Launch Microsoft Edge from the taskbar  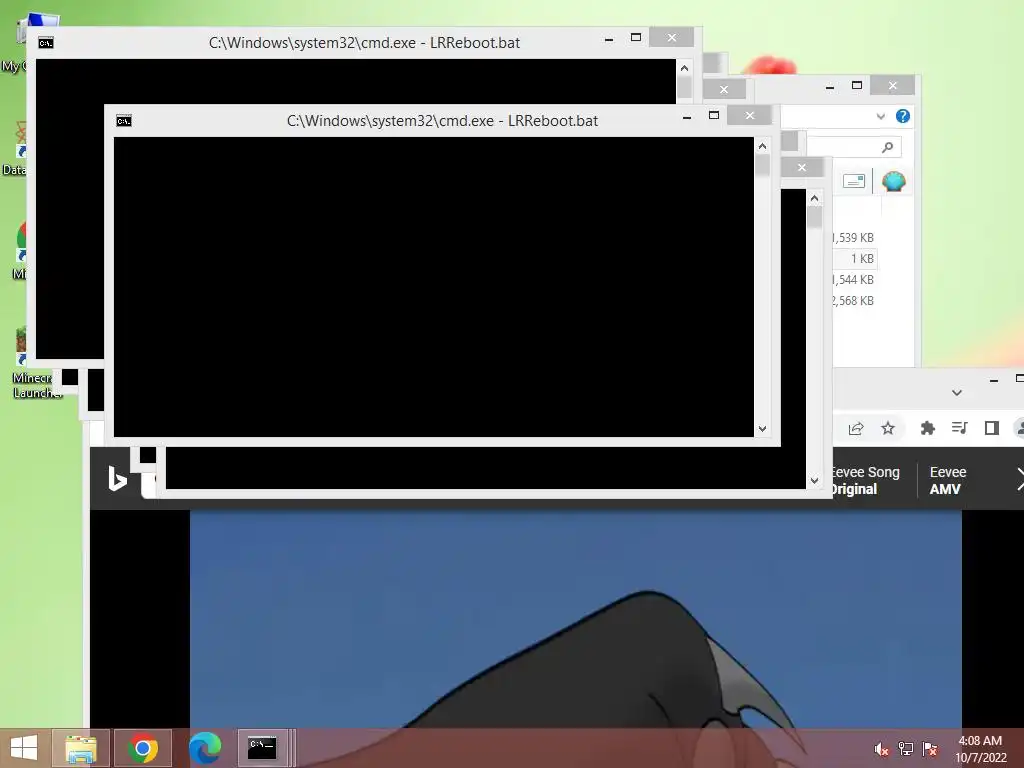(x=204, y=748)
